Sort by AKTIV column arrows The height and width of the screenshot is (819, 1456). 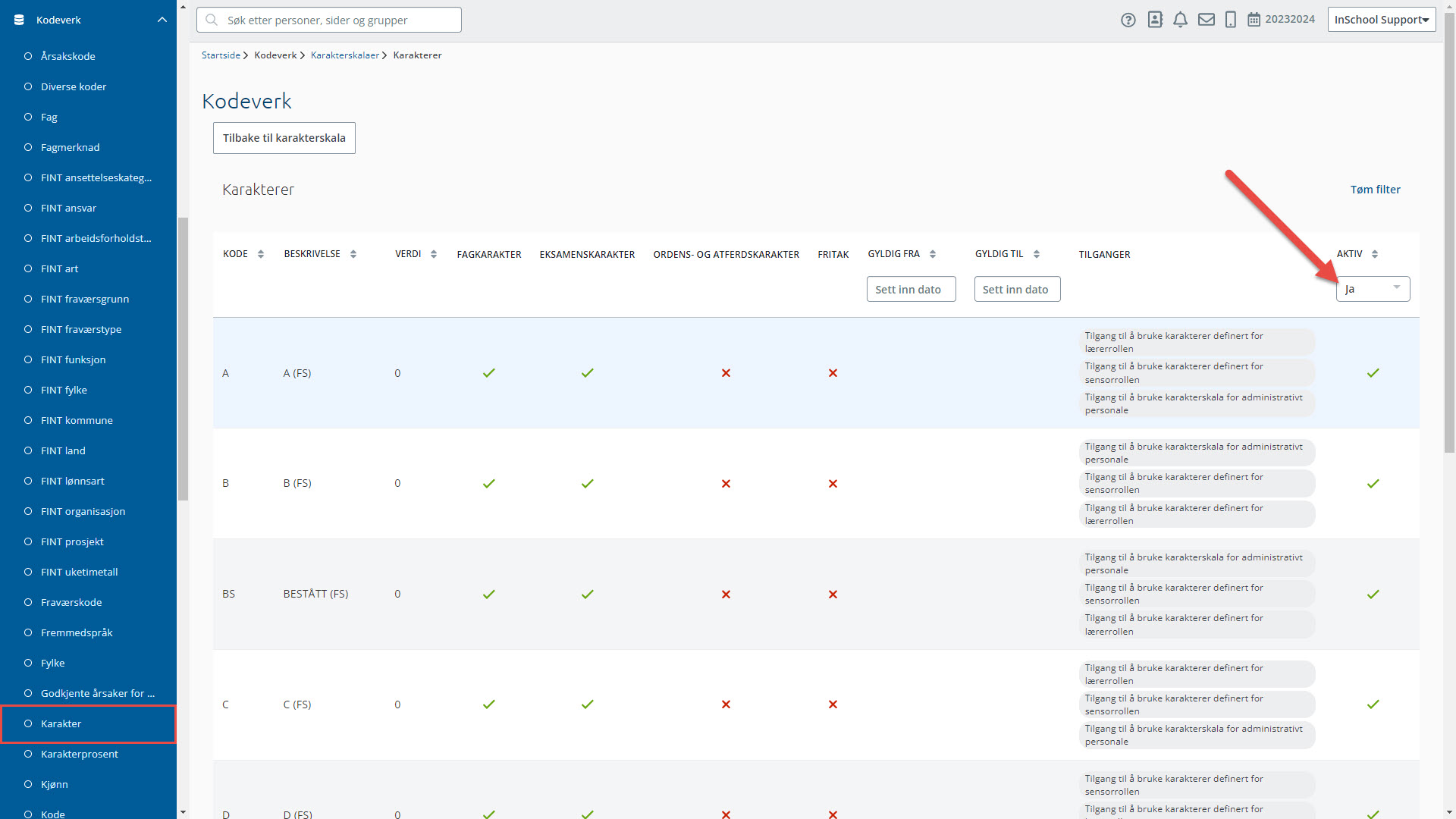coord(1375,254)
